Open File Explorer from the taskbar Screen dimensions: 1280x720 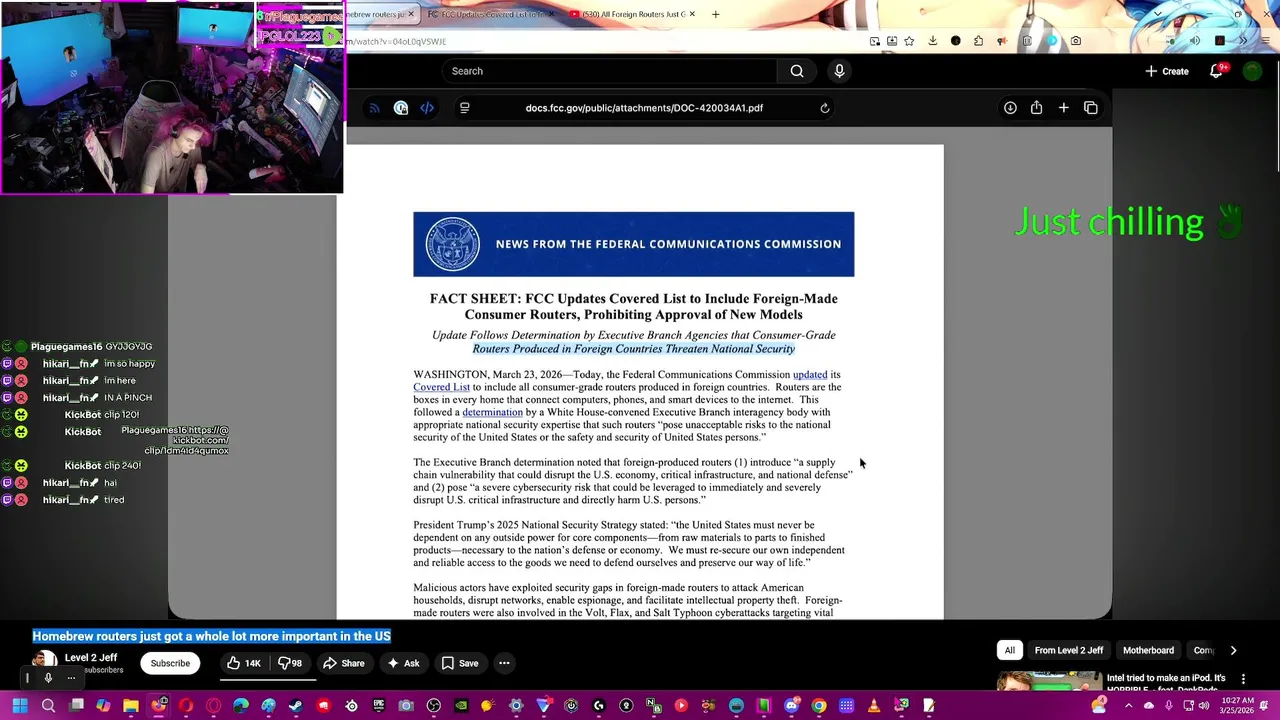[131, 706]
